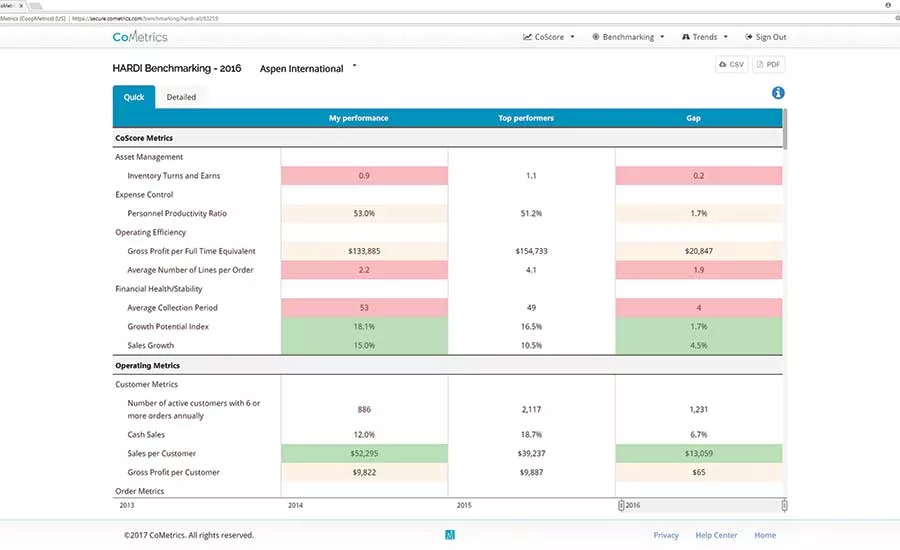Select Average Number of Lines per Order label
Image resolution: width=900 pixels, height=550 pixels.
click(190, 270)
